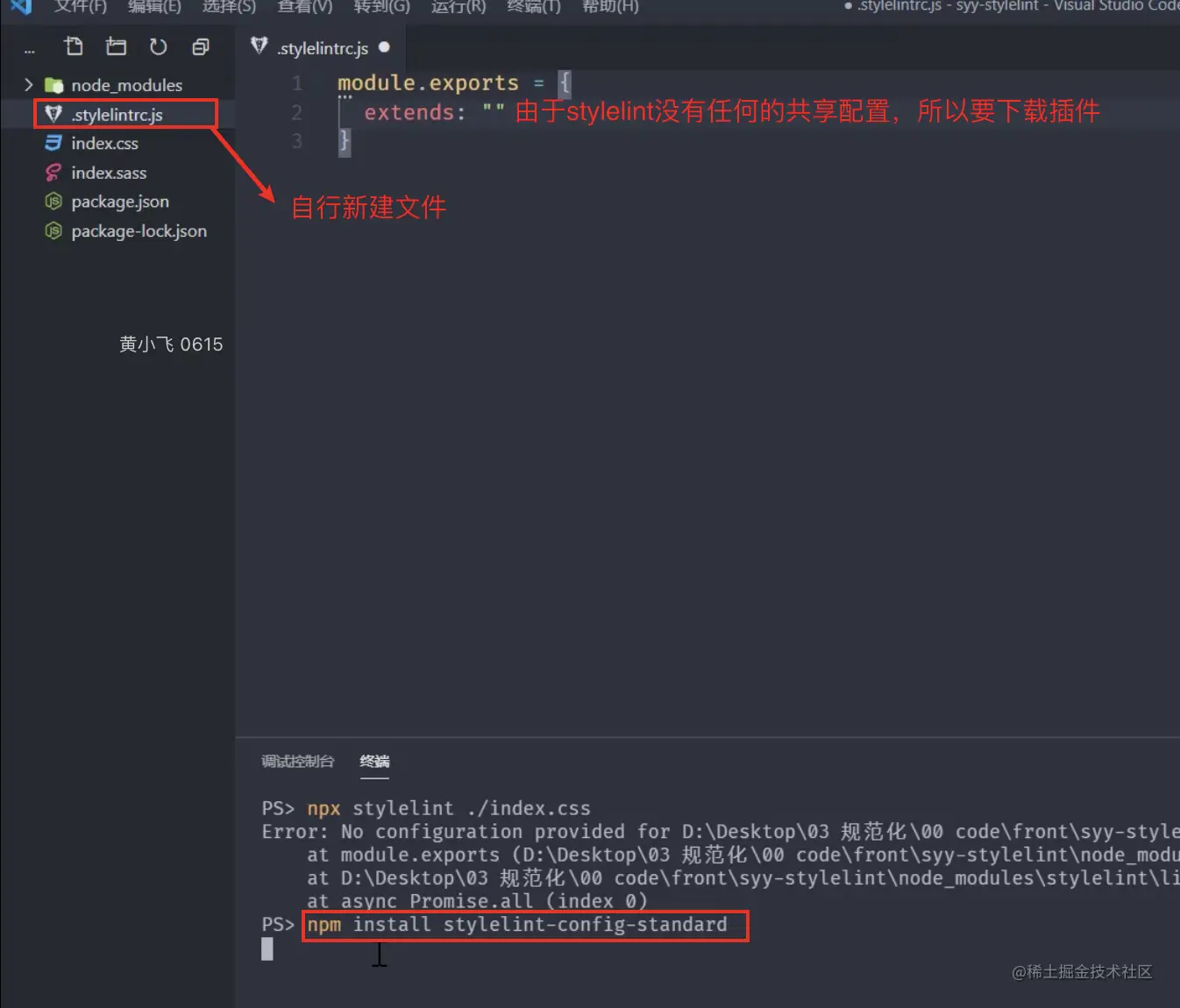Image resolution: width=1180 pixels, height=1008 pixels.
Task: Click the Node icon beside package-lock.json
Action: [x=53, y=231]
